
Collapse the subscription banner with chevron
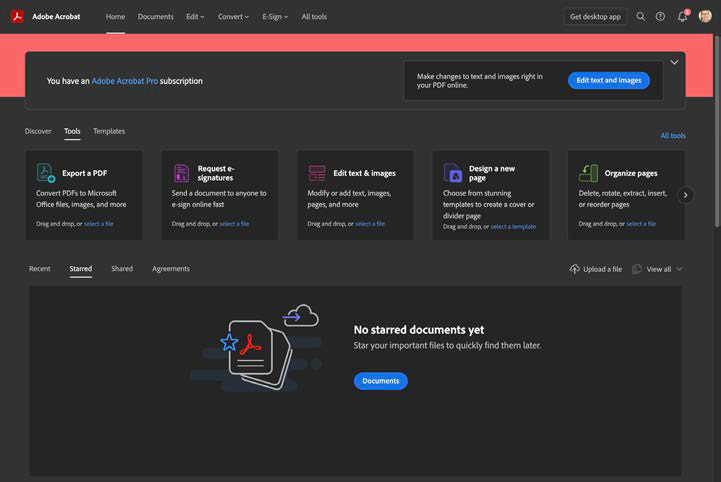[x=674, y=62]
